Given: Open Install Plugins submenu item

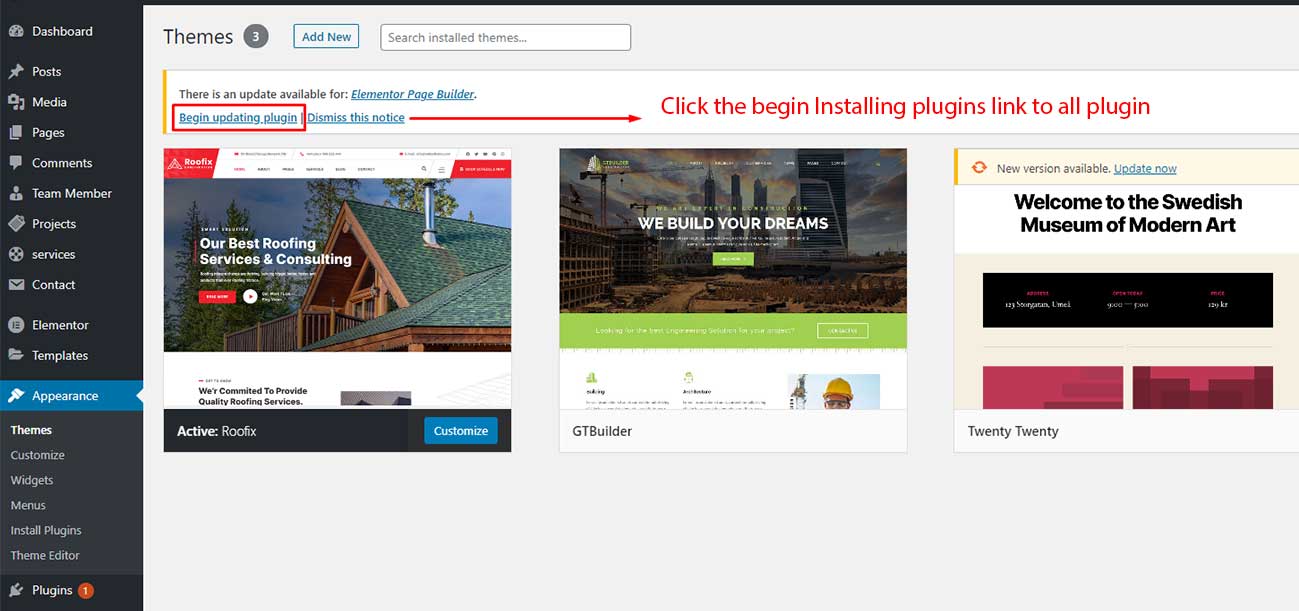Looking at the screenshot, I should coord(46,530).
